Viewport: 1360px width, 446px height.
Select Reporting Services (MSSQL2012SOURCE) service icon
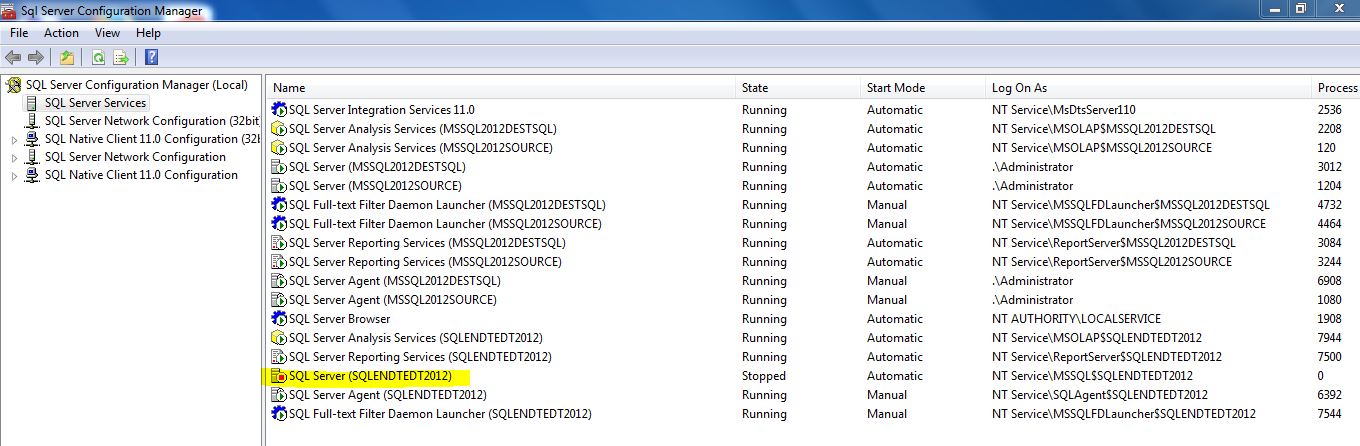pyautogui.click(x=279, y=262)
